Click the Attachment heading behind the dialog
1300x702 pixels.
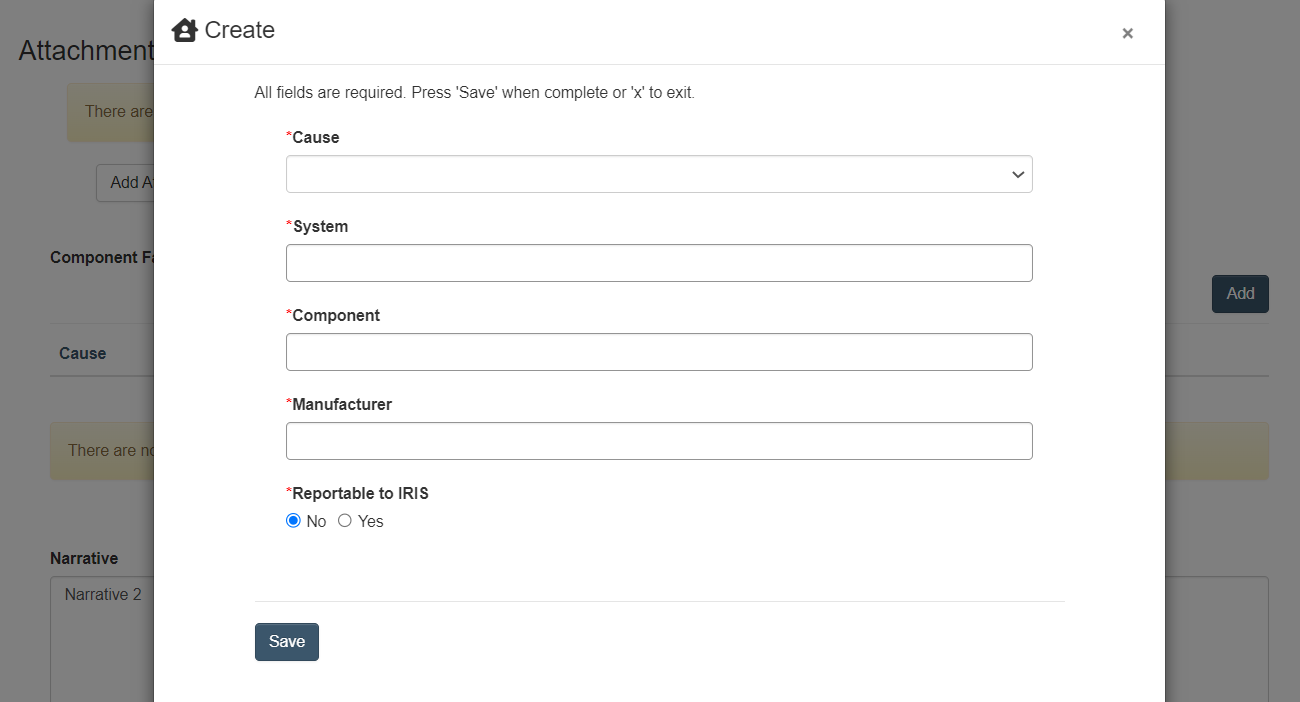tap(86, 51)
